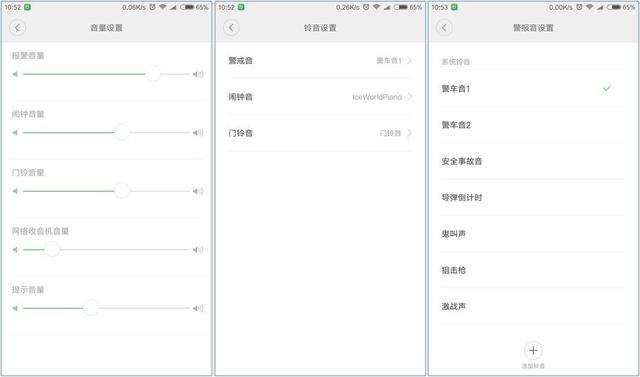Open 警戒音 setting chevron
Image resolution: width=640 pixels, height=377 pixels.
tap(410, 60)
